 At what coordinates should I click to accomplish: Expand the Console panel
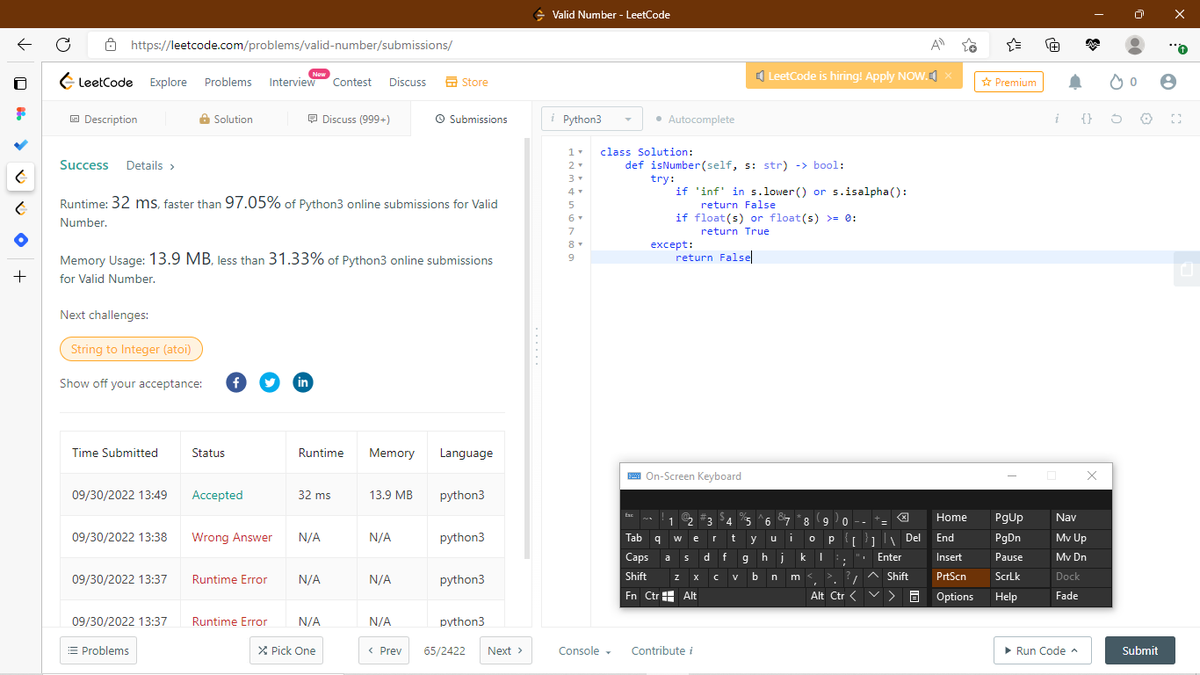pyautogui.click(x=585, y=651)
